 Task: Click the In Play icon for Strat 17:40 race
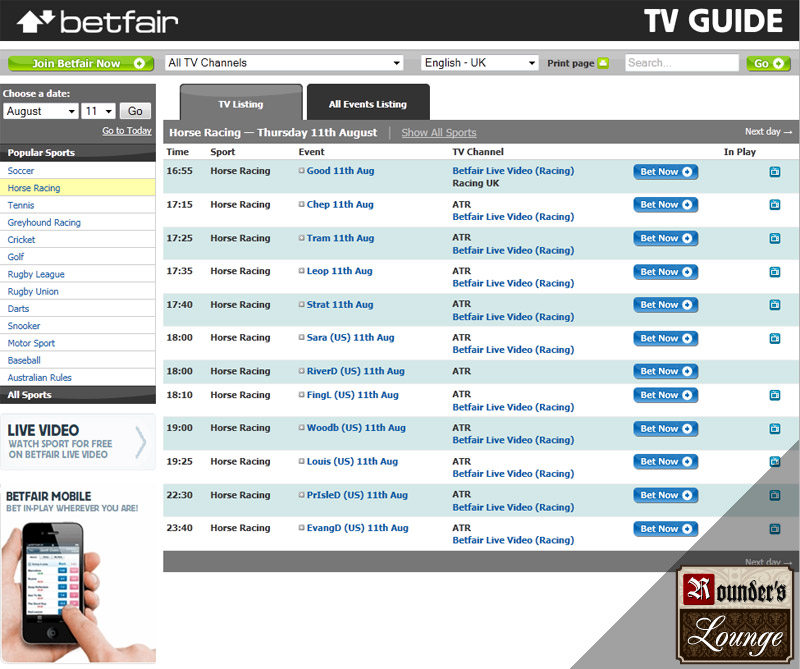pyautogui.click(x=774, y=305)
